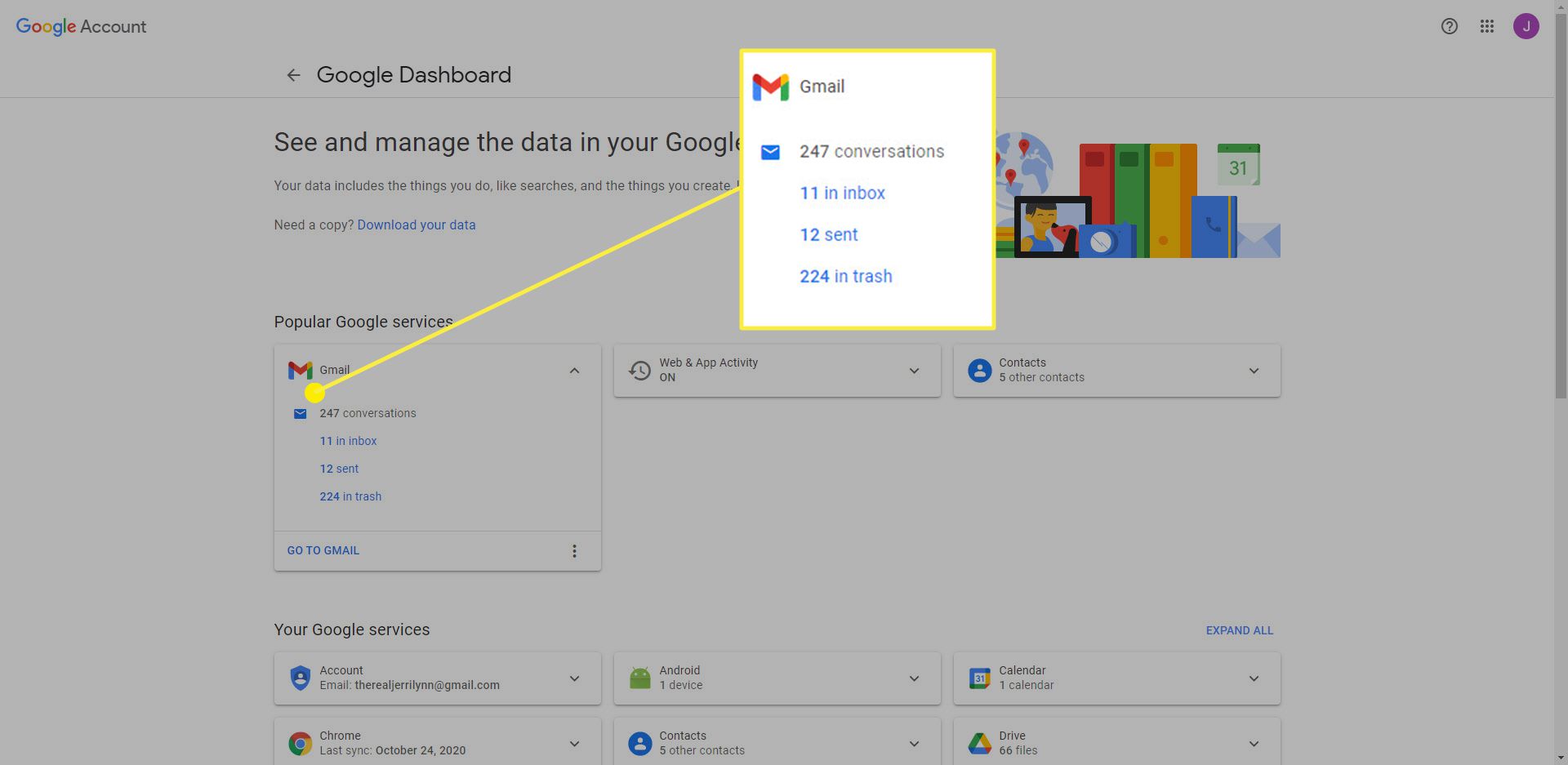The image size is (1568, 765).
Task: Go back using the arrow beside Google Dashboard
Action: (293, 75)
